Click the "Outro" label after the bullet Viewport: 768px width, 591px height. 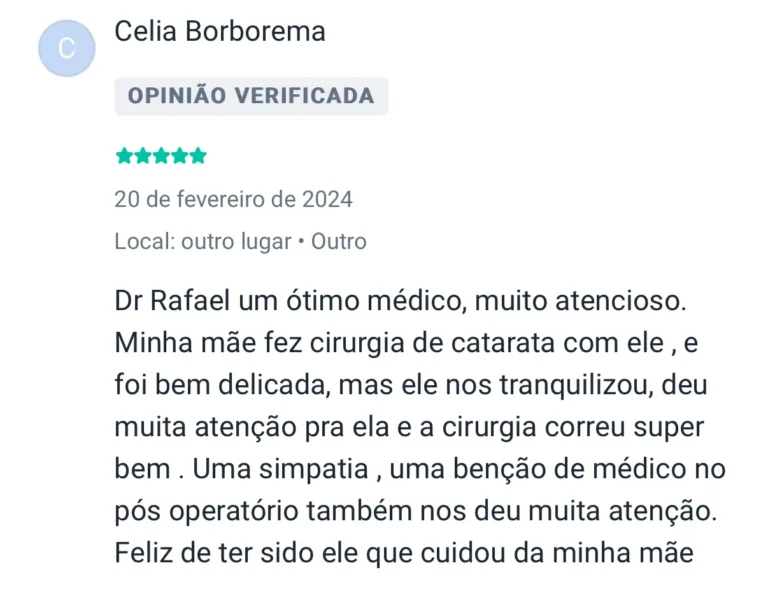tap(339, 241)
